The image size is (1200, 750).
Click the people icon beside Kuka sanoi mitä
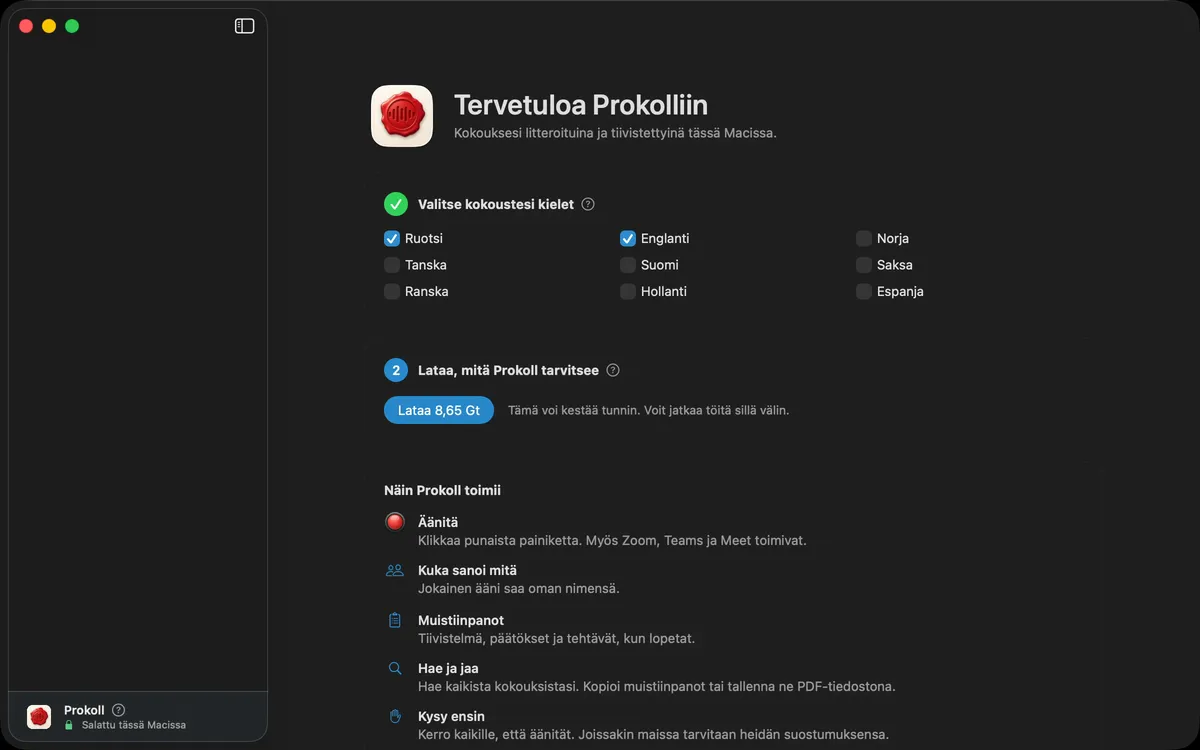pos(395,570)
